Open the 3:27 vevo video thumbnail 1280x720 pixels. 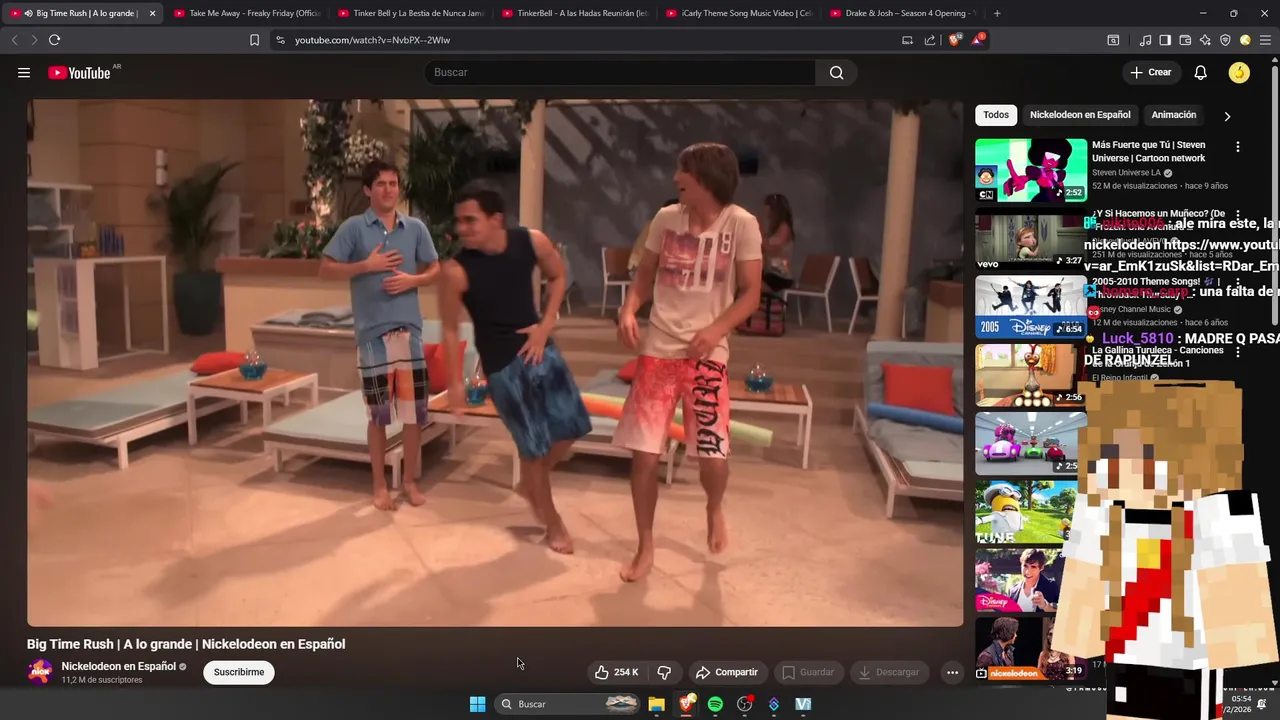pos(1031,238)
